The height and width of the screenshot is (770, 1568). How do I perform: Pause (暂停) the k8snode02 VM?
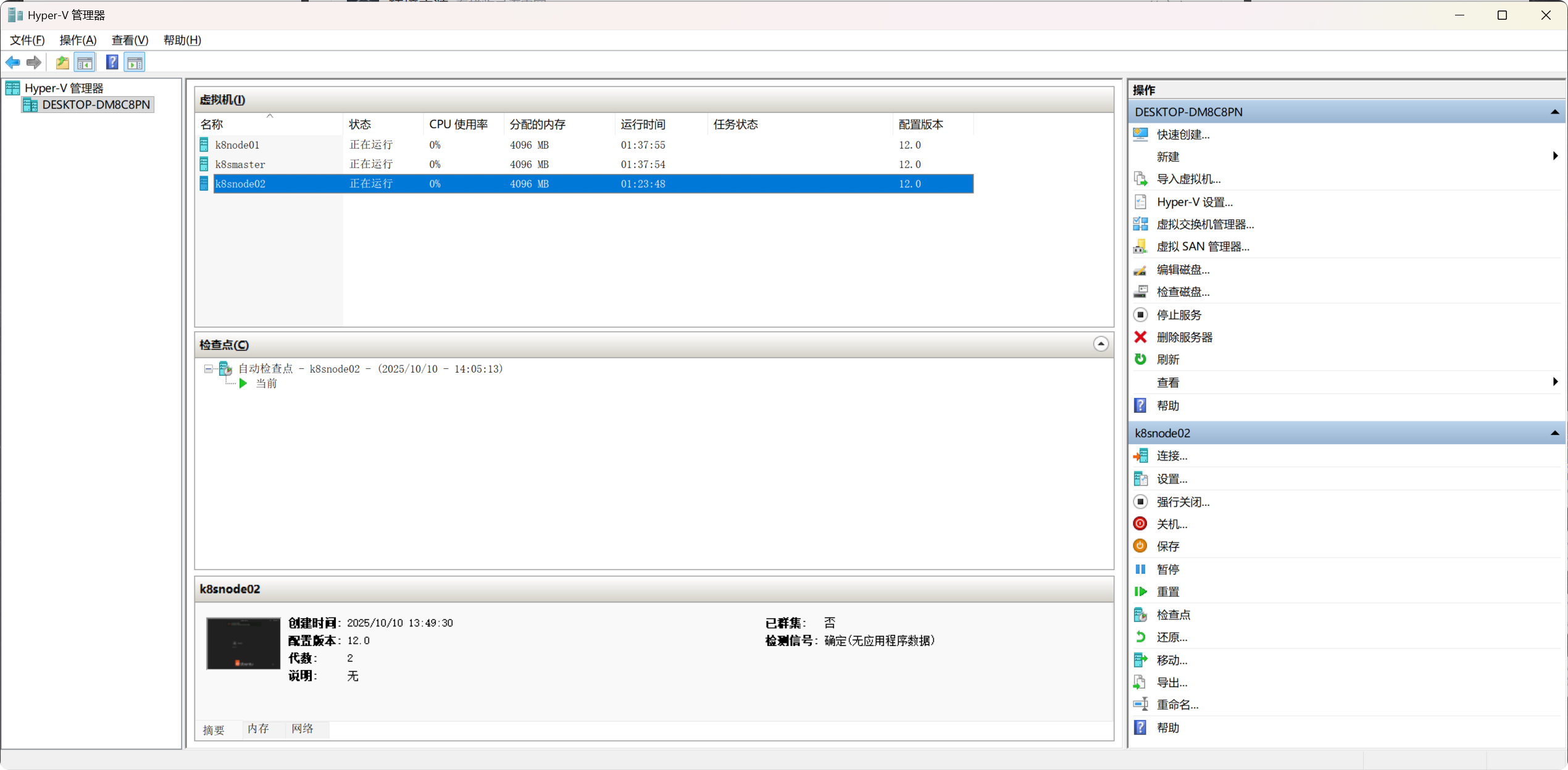(x=1167, y=569)
